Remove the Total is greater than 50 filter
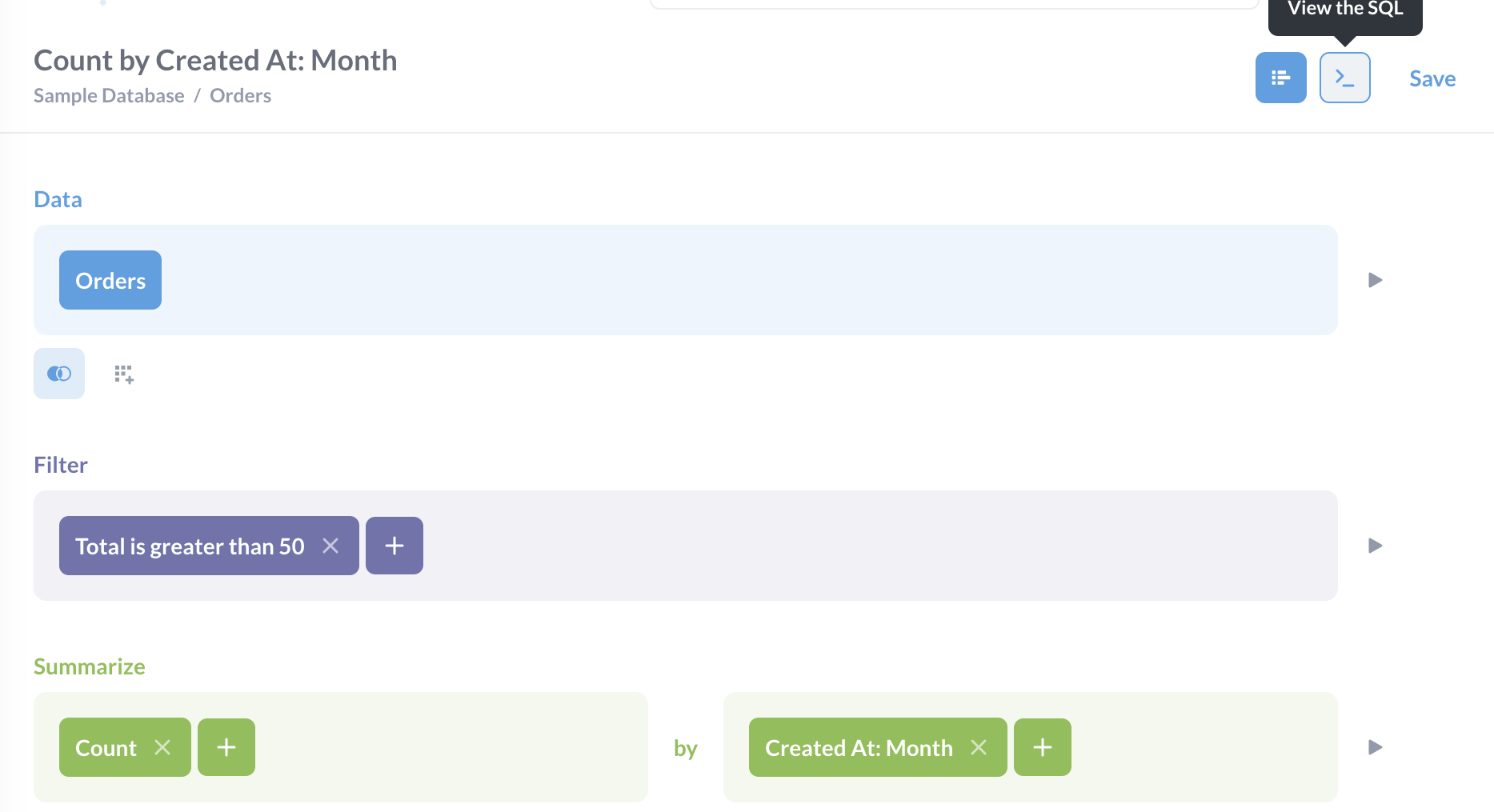Viewport: 1494px width, 812px height. tap(330, 546)
